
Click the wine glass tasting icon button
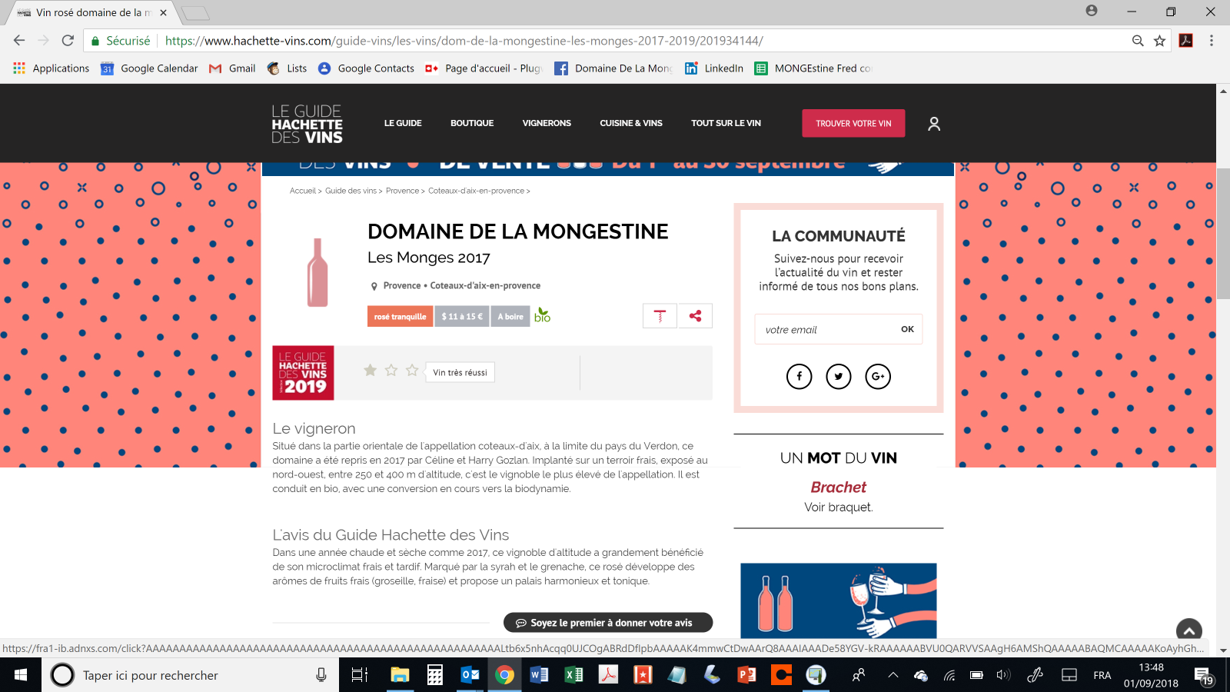pyautogui.click(x=660, y=316)
